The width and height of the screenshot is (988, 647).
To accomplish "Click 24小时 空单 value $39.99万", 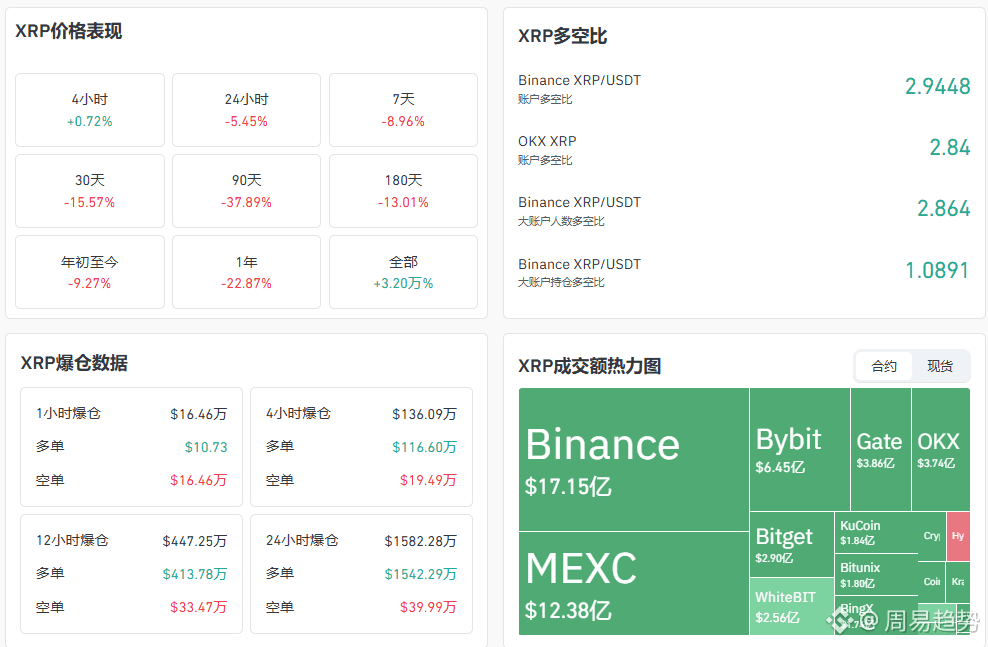I will point(428,607).
